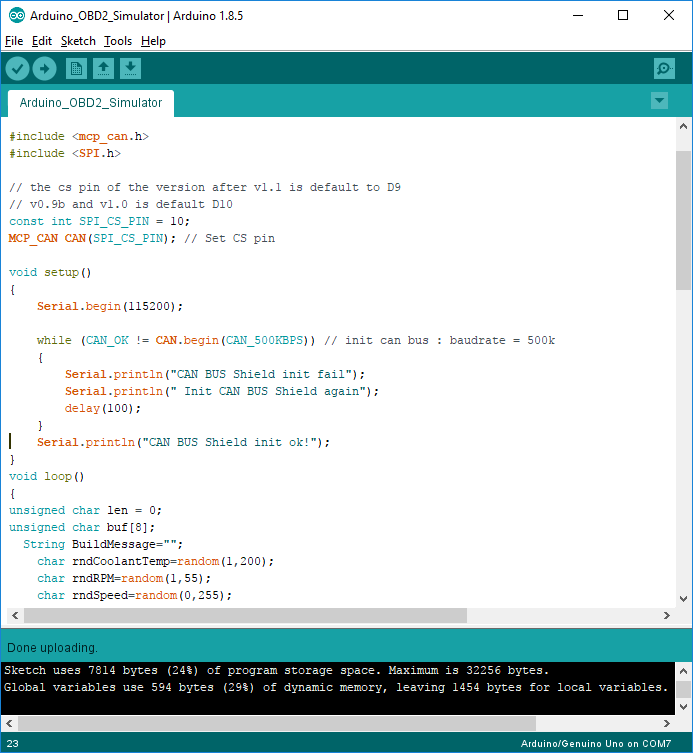The width and height of the screenshot is (693, 753).
Task: Click the 'CAN BUS Shield init ok!' line
Action: pos(183,442)
